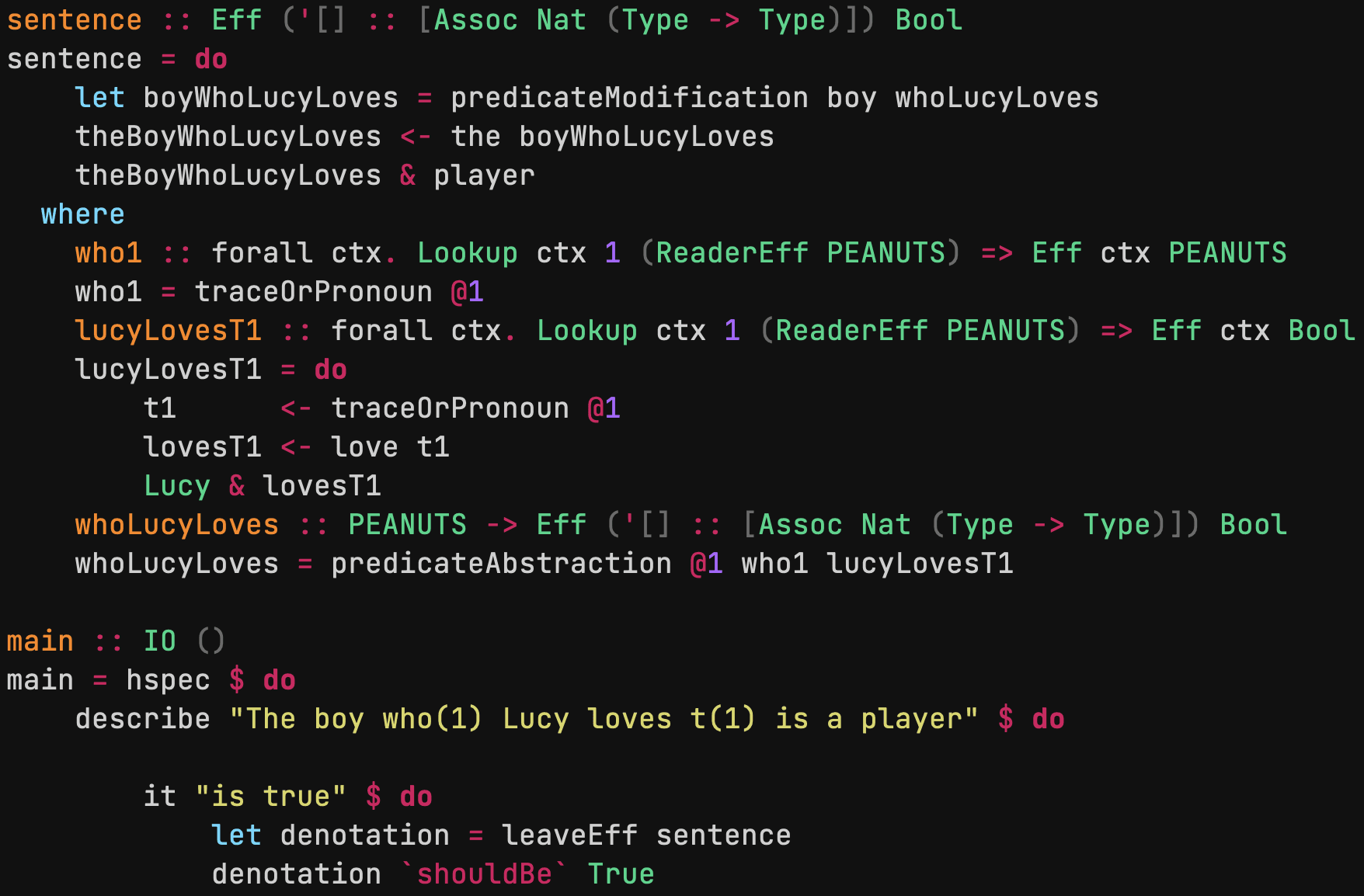1364x896 pixels.
Task: Click the green 'True' value
Action: click(x=621, y=873)
